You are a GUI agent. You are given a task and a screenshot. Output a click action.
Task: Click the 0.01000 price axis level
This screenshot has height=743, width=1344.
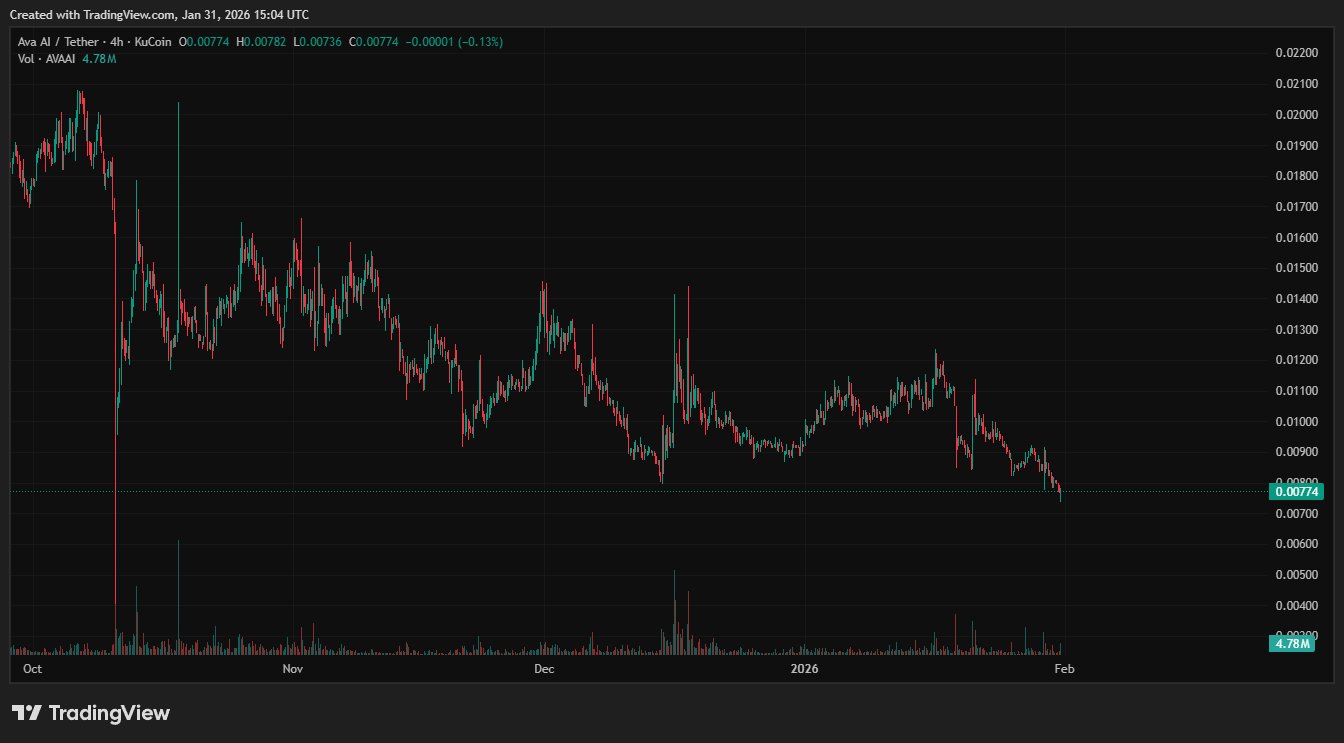coord(1295,421)
